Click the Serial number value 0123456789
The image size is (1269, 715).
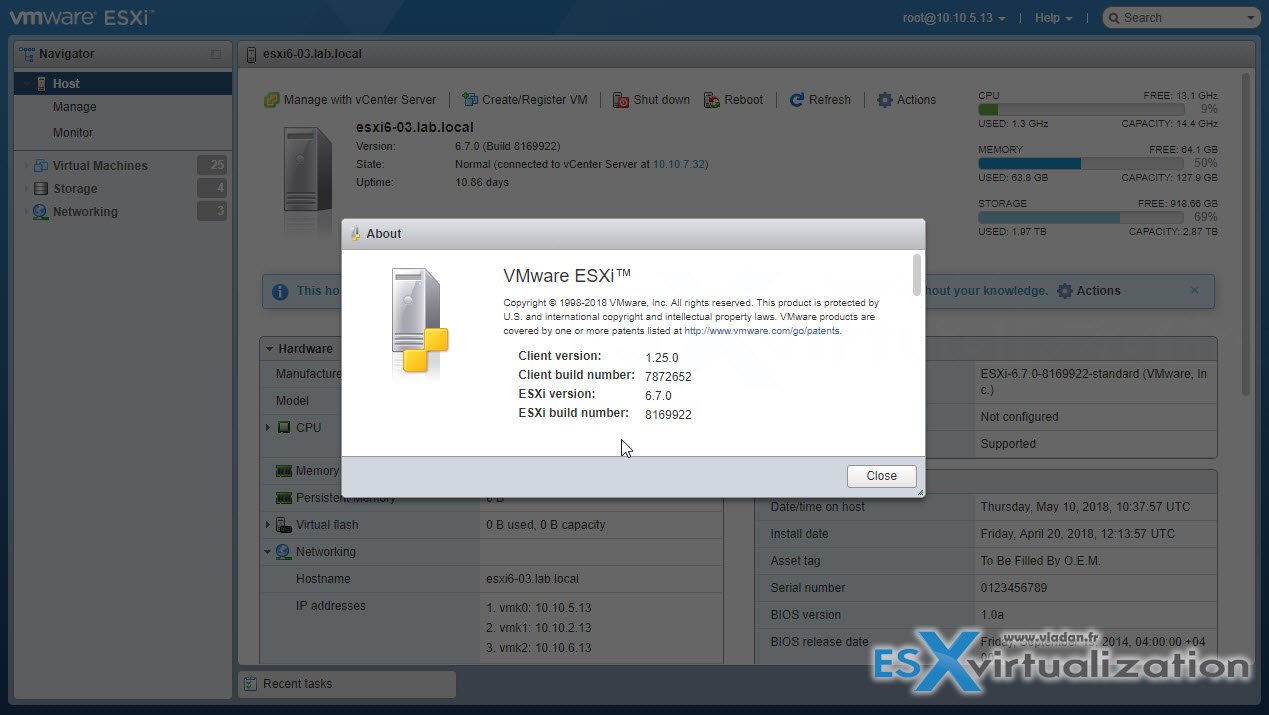tap(1013, 588)
